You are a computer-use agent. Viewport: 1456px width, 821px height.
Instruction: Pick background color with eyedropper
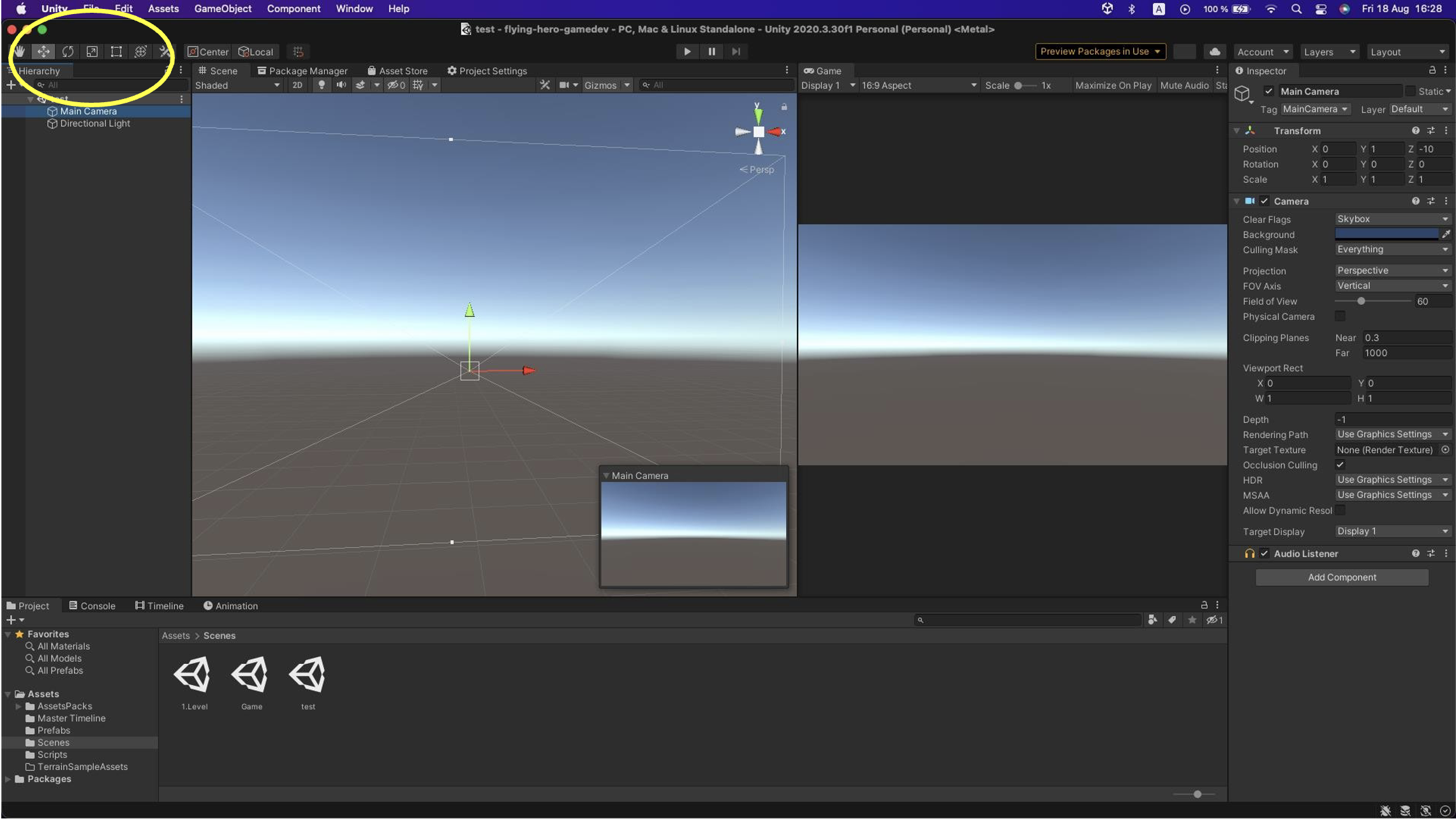(x=1446, y=234)
